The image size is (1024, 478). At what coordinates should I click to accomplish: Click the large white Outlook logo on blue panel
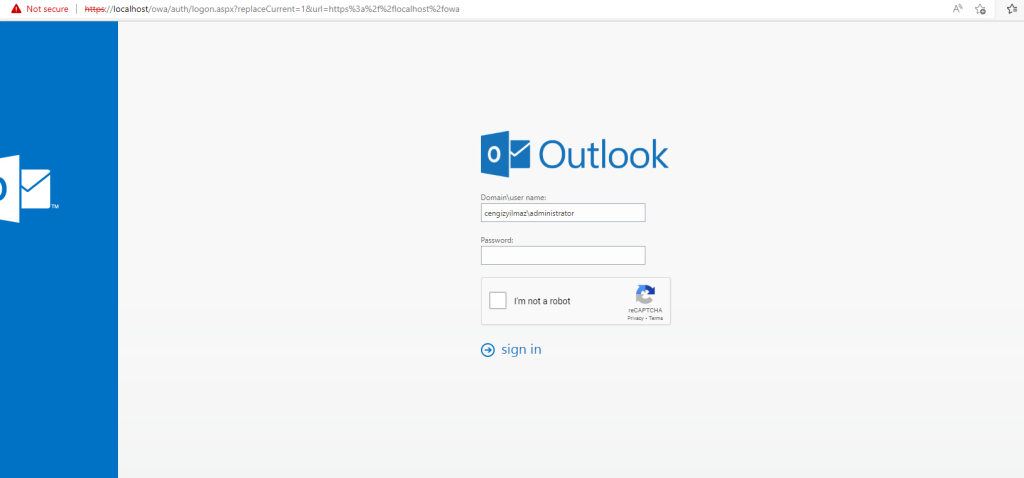(x=24, y=188)
